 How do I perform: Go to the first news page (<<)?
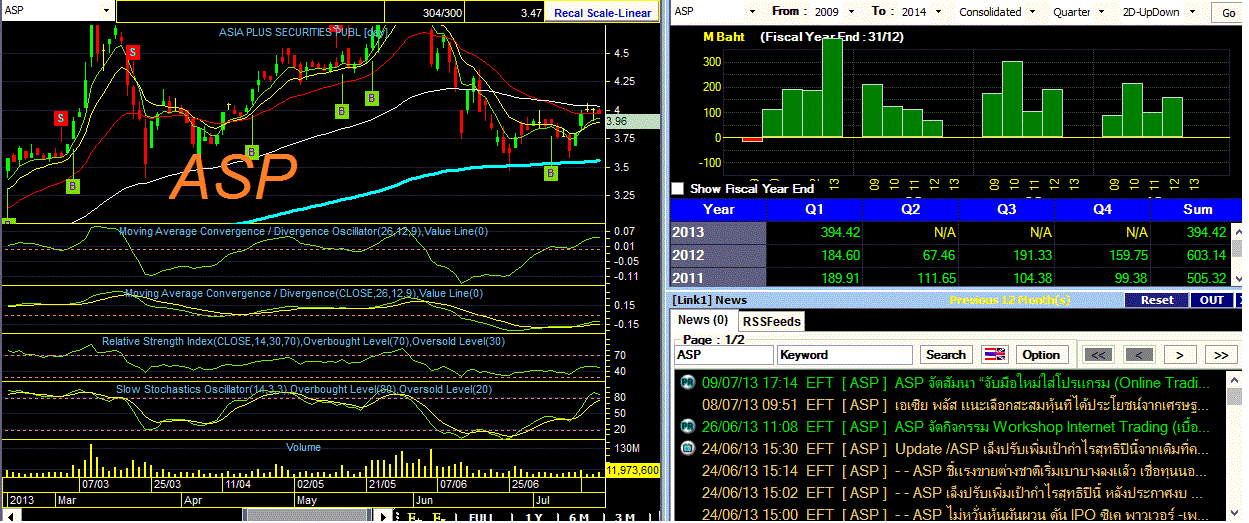(1097, 355)
